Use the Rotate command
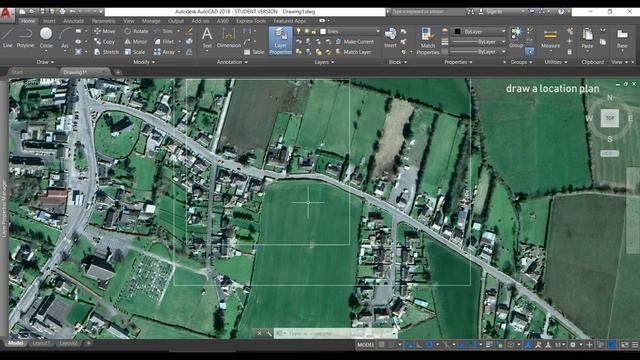This screenshot has height=360, width=640. click(x=136, y=31)
